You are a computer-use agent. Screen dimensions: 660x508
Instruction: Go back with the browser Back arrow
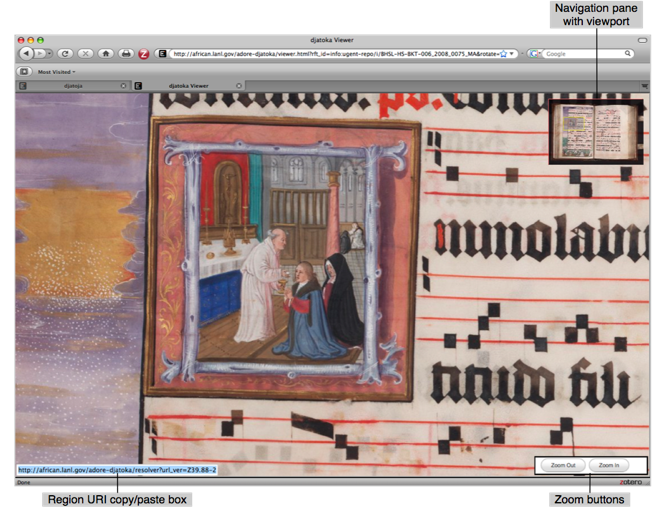point(27,54)
